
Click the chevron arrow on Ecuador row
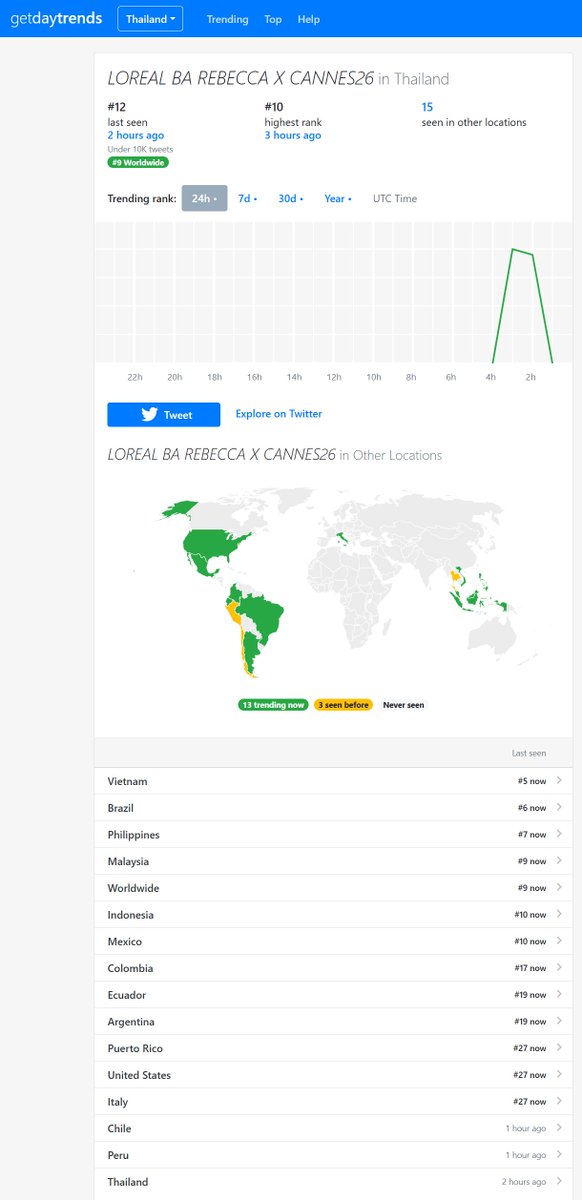click(x=559, y=995)
